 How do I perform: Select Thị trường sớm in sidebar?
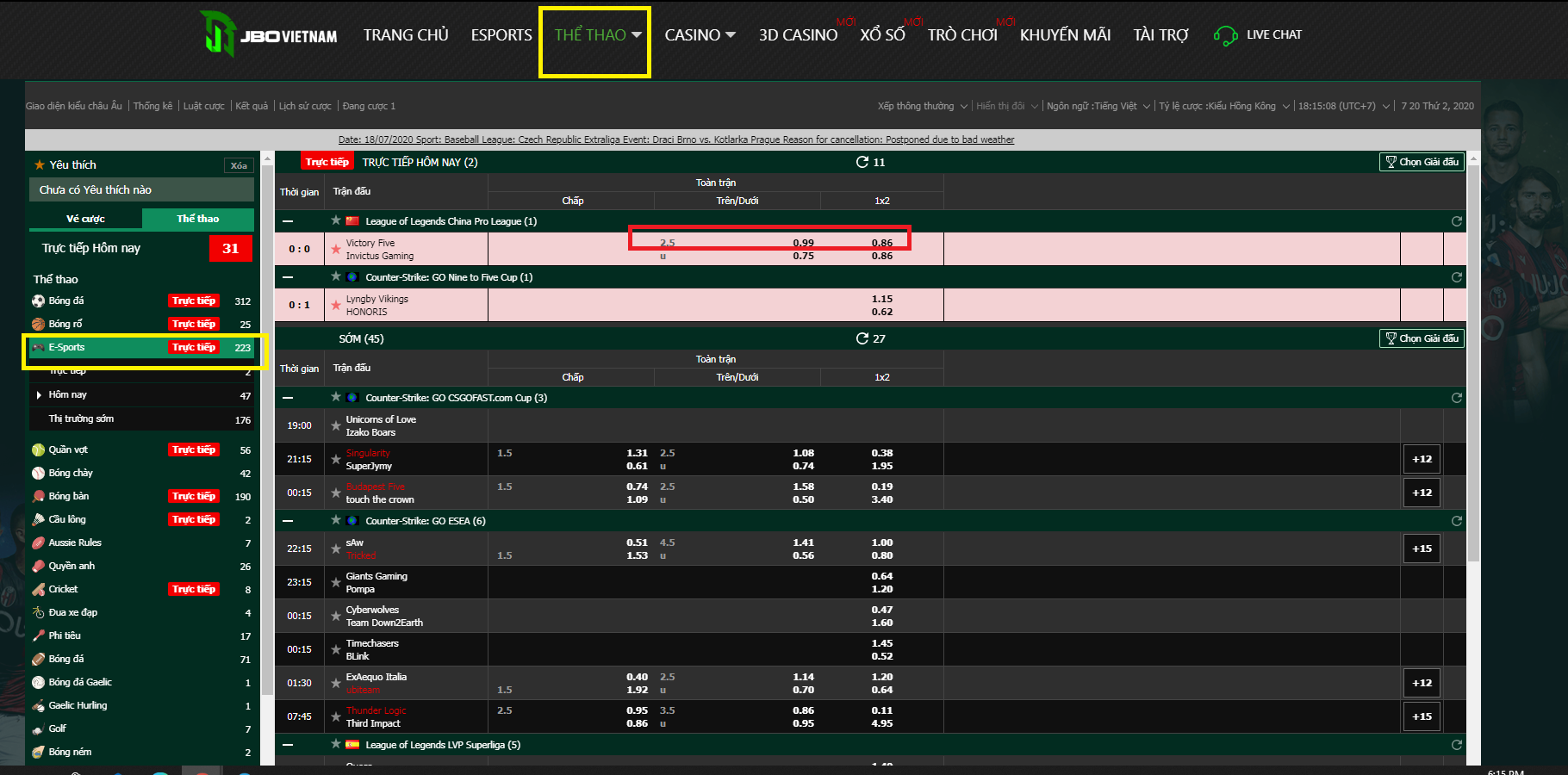click(x=142, y=419)
